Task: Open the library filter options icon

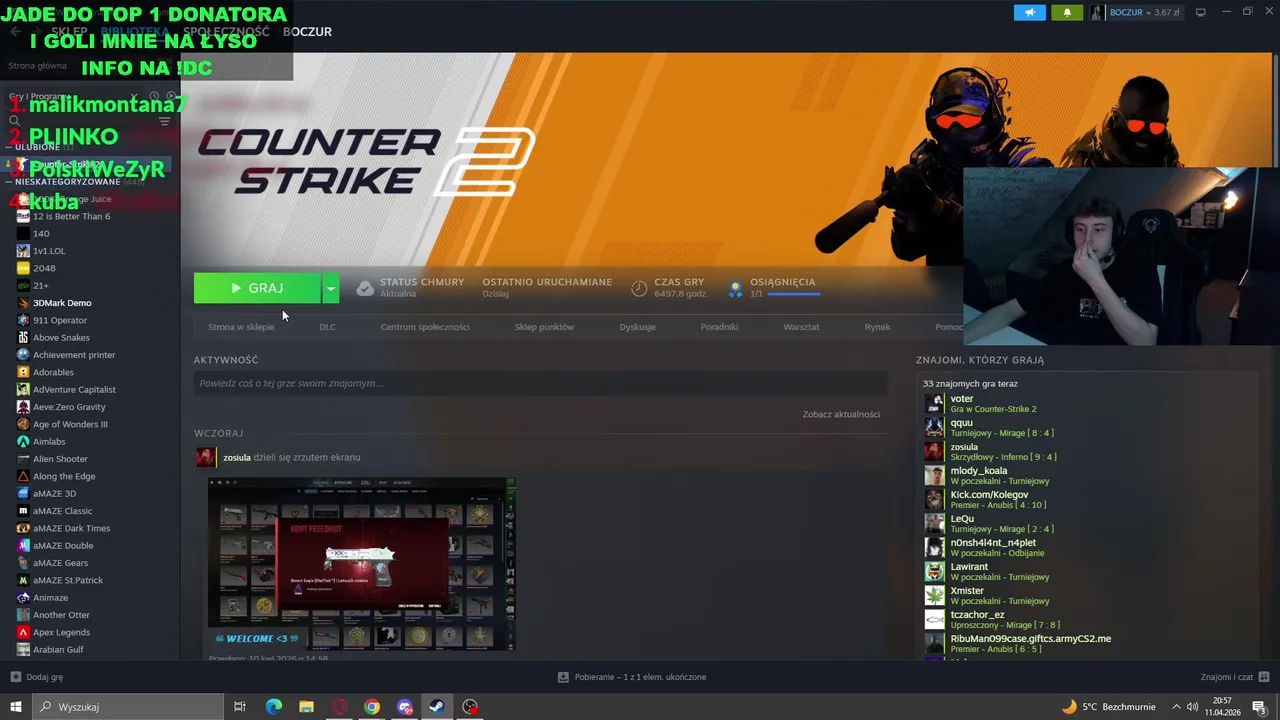Action: pos(165,121)
